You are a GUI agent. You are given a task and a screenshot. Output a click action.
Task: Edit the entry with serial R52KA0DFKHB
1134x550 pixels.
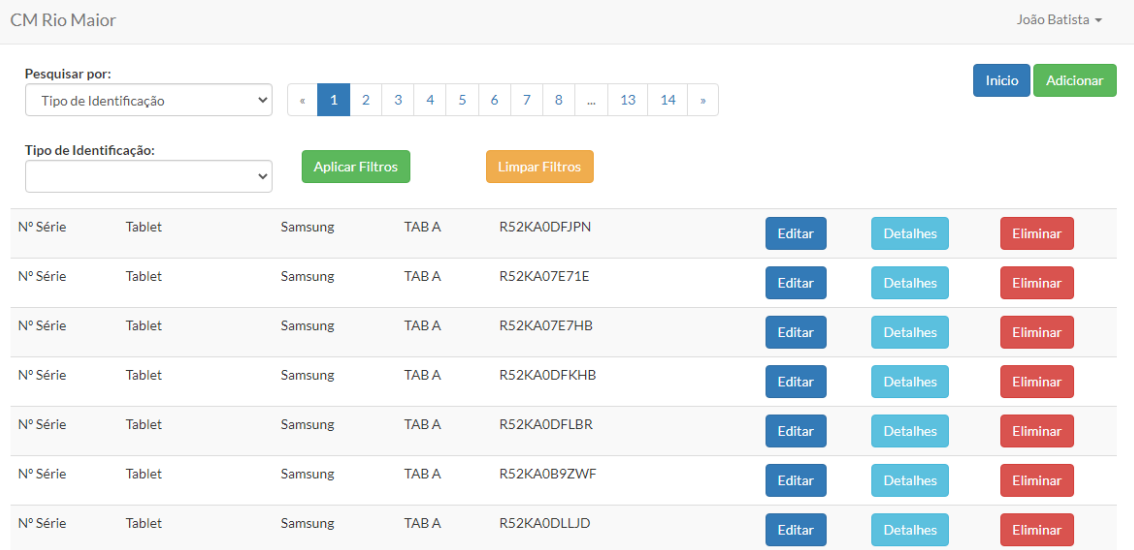point(796,381)
